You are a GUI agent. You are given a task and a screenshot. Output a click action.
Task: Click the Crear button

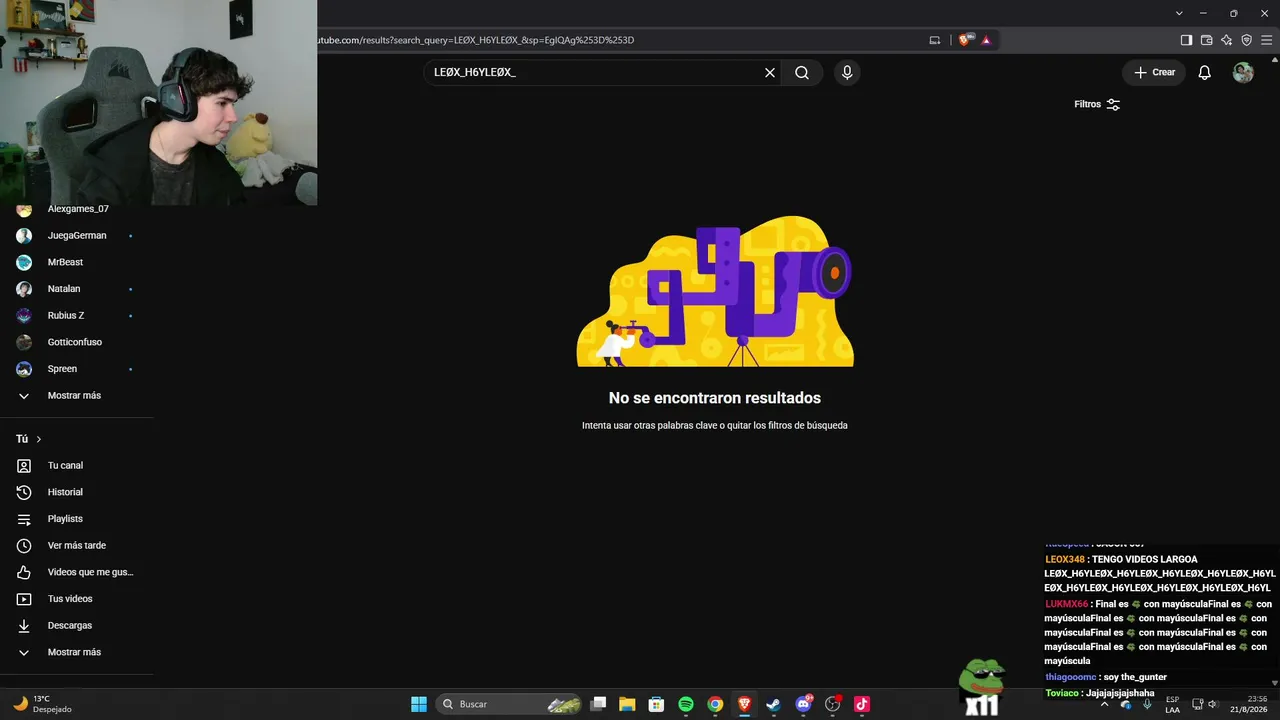pos(1154,72)
